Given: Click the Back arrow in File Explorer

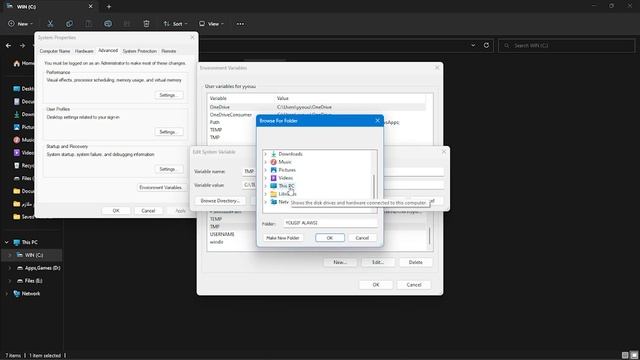Looking at the screenshot, I should pos(9,45).
